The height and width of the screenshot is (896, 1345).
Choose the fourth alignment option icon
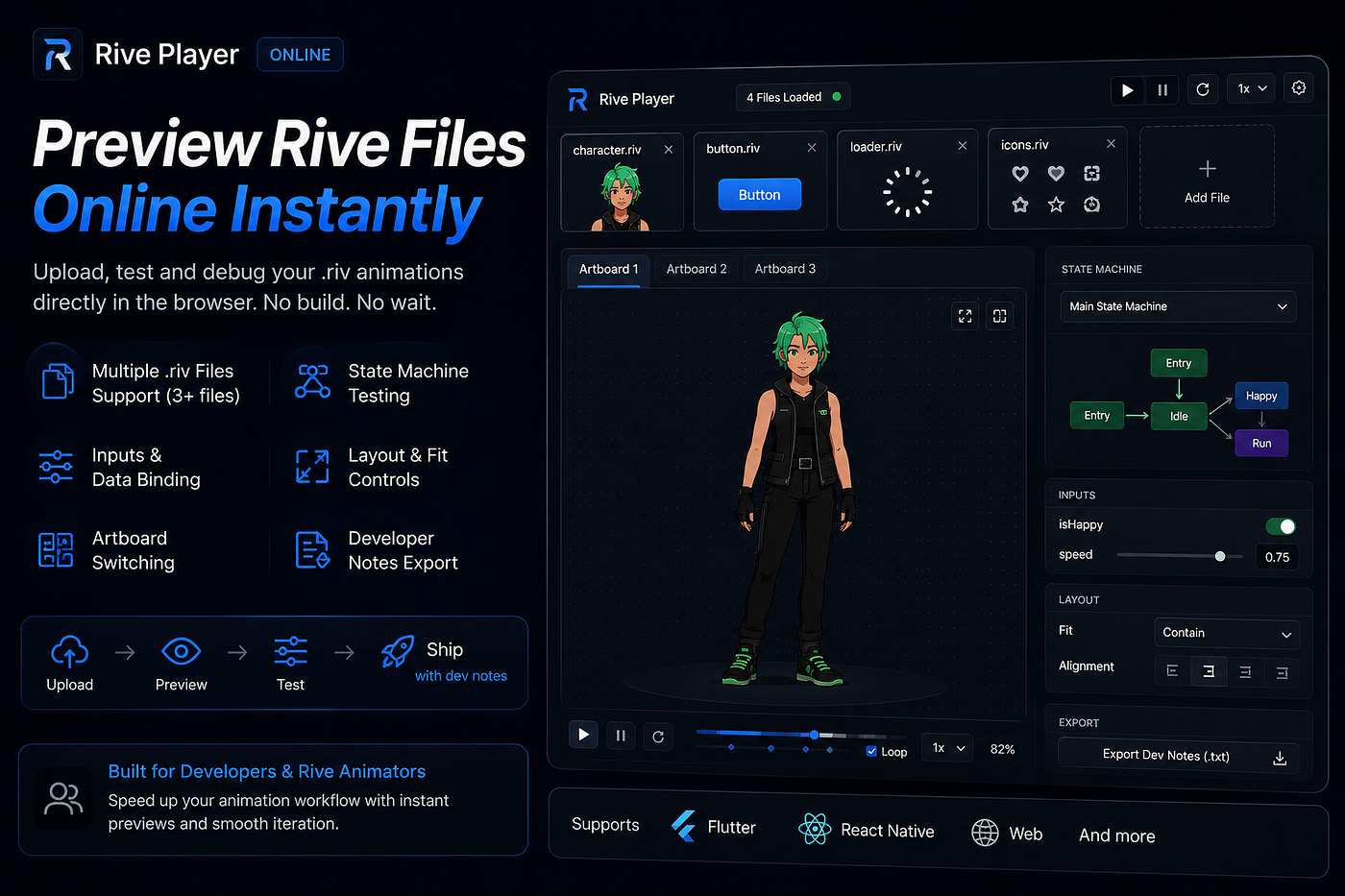point(1282,673)
